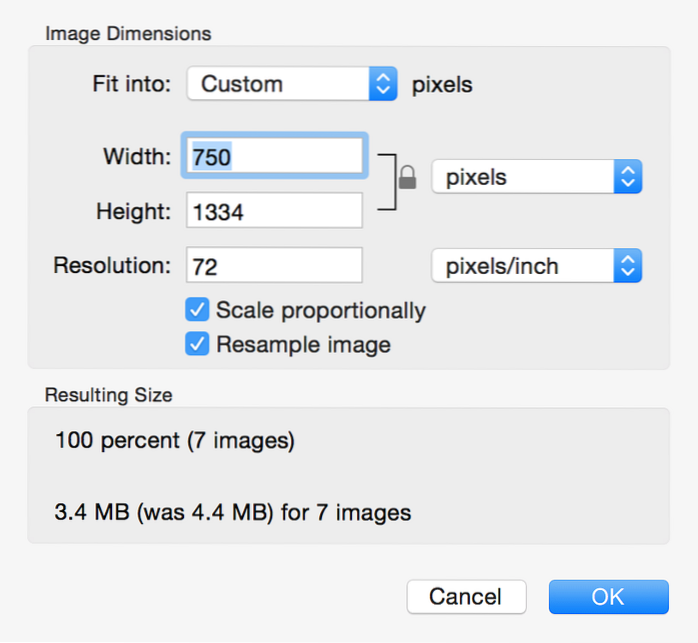
Task: Click the blue arrows on the pixels unit popup
Action: point(627,178)
